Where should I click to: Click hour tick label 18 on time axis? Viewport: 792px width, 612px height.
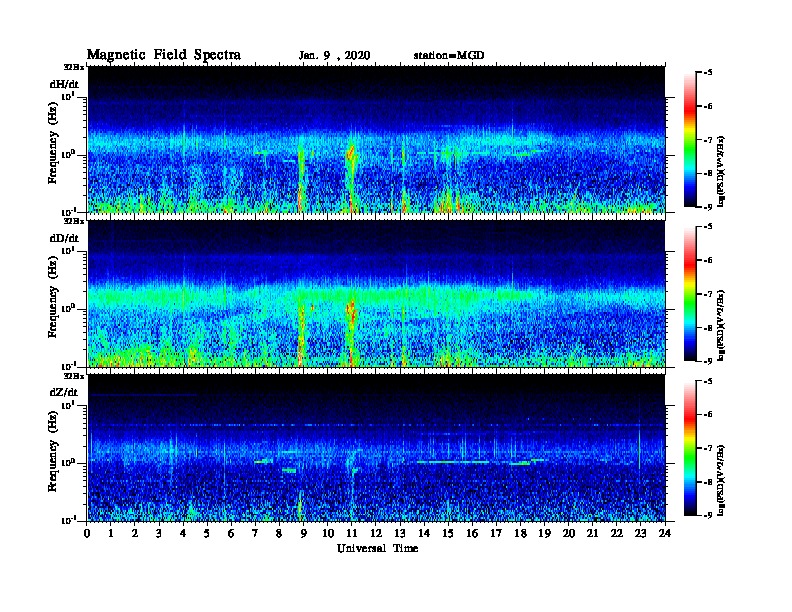tap(520, 533)
